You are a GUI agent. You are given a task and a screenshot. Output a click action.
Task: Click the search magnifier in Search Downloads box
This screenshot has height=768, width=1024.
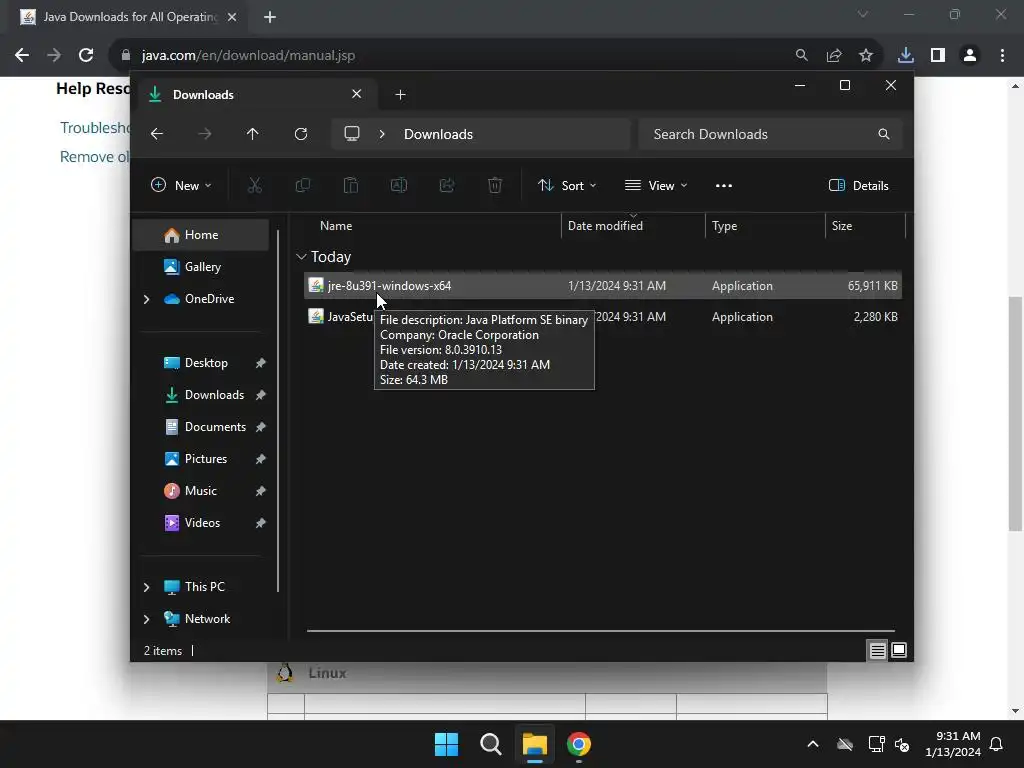point(884,134)
